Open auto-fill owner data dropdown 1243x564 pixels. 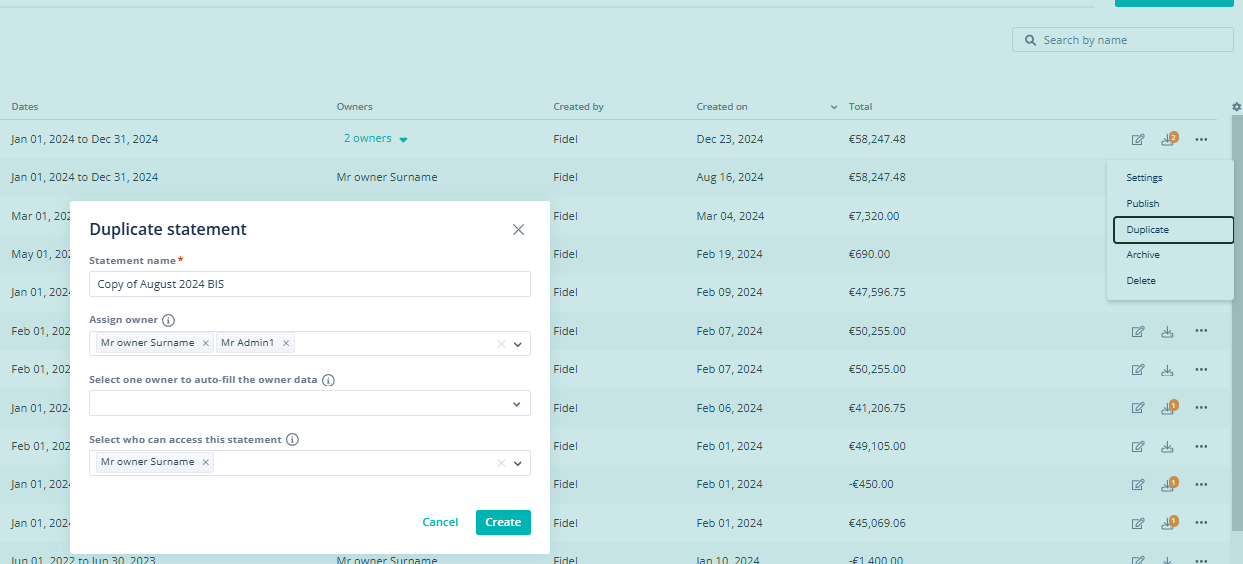(x=517, y=404)
